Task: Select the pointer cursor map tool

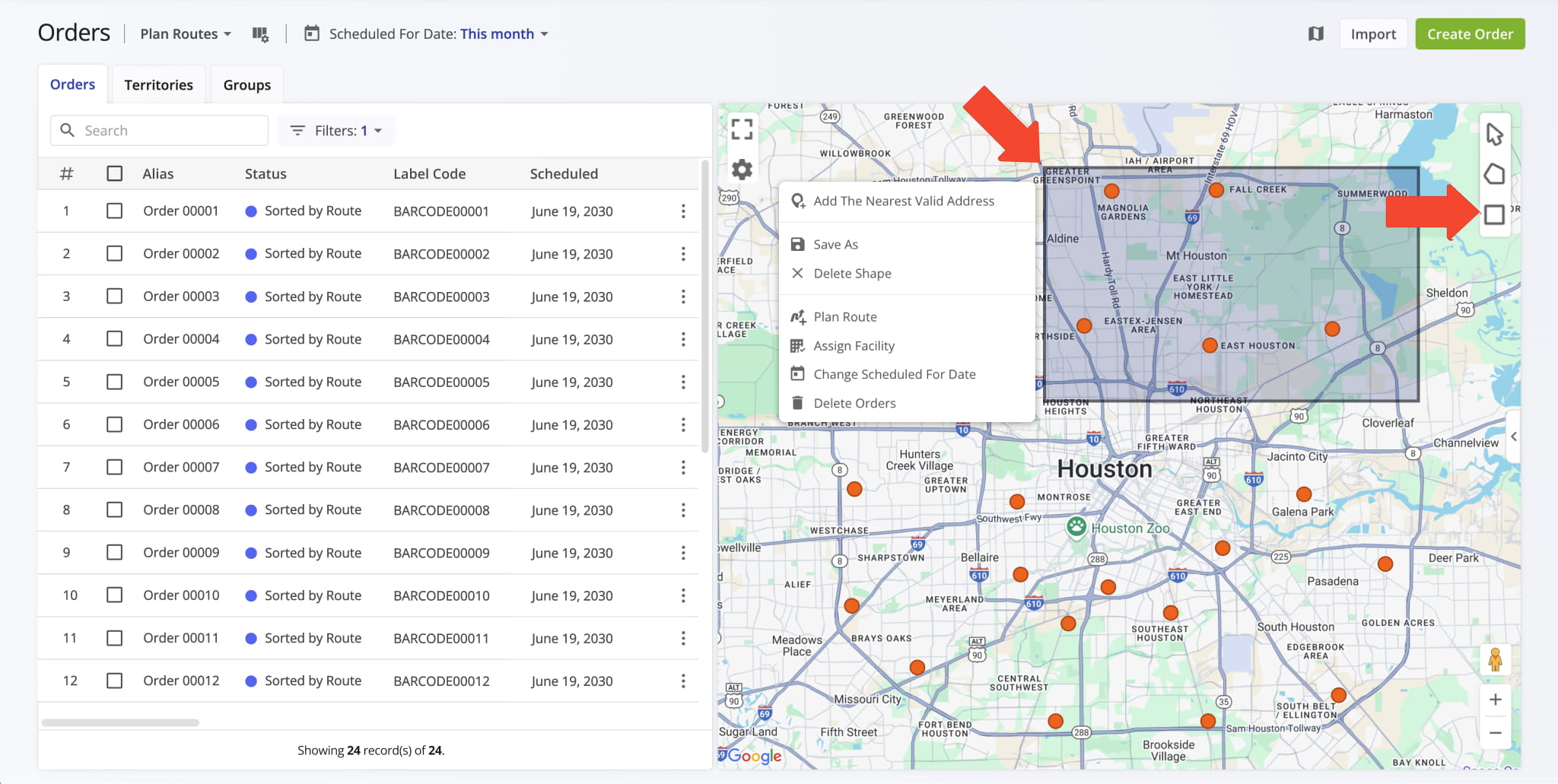Action: tap(1494, 135)
